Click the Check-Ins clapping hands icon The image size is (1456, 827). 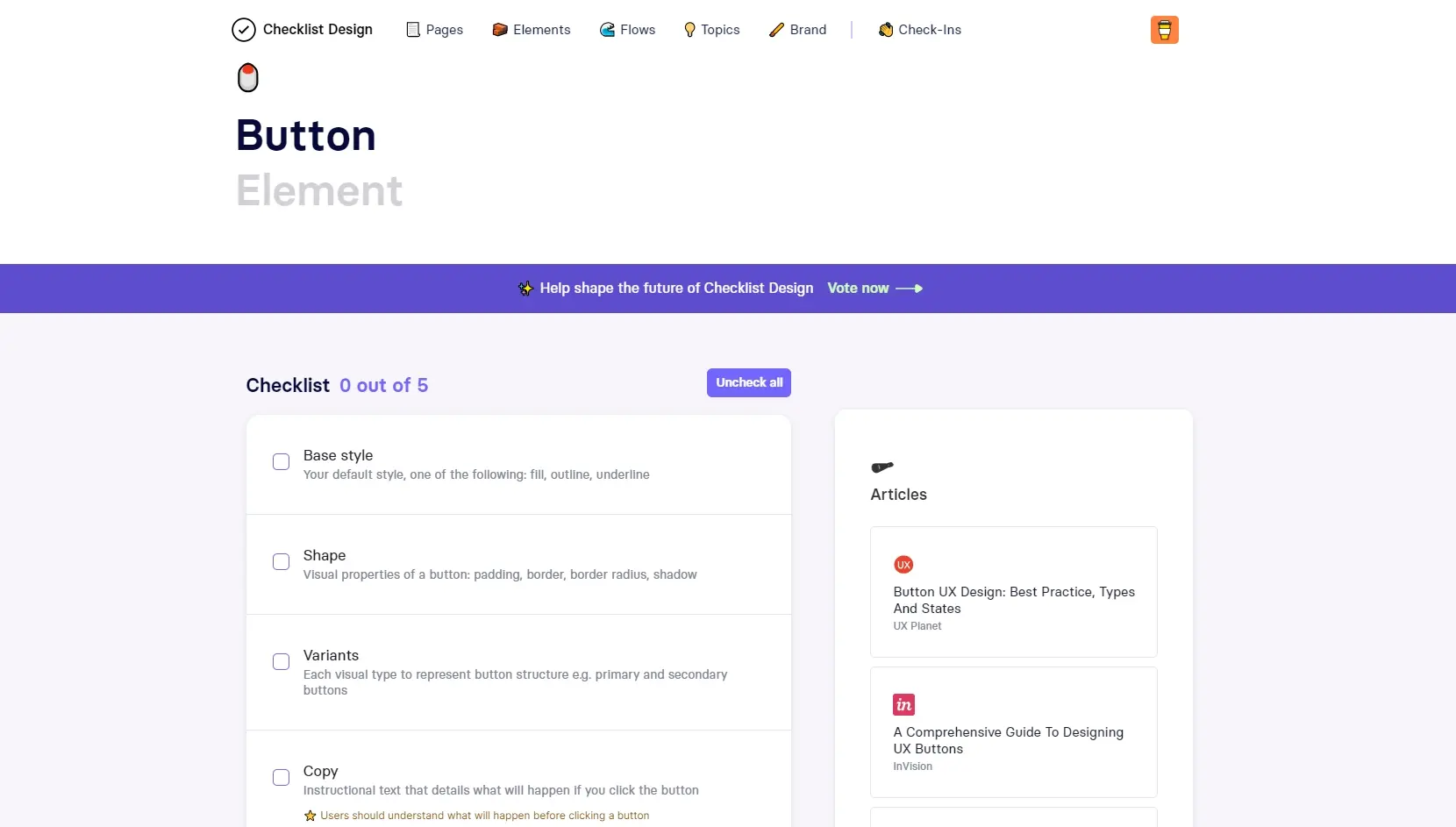[x=886, y=30]
